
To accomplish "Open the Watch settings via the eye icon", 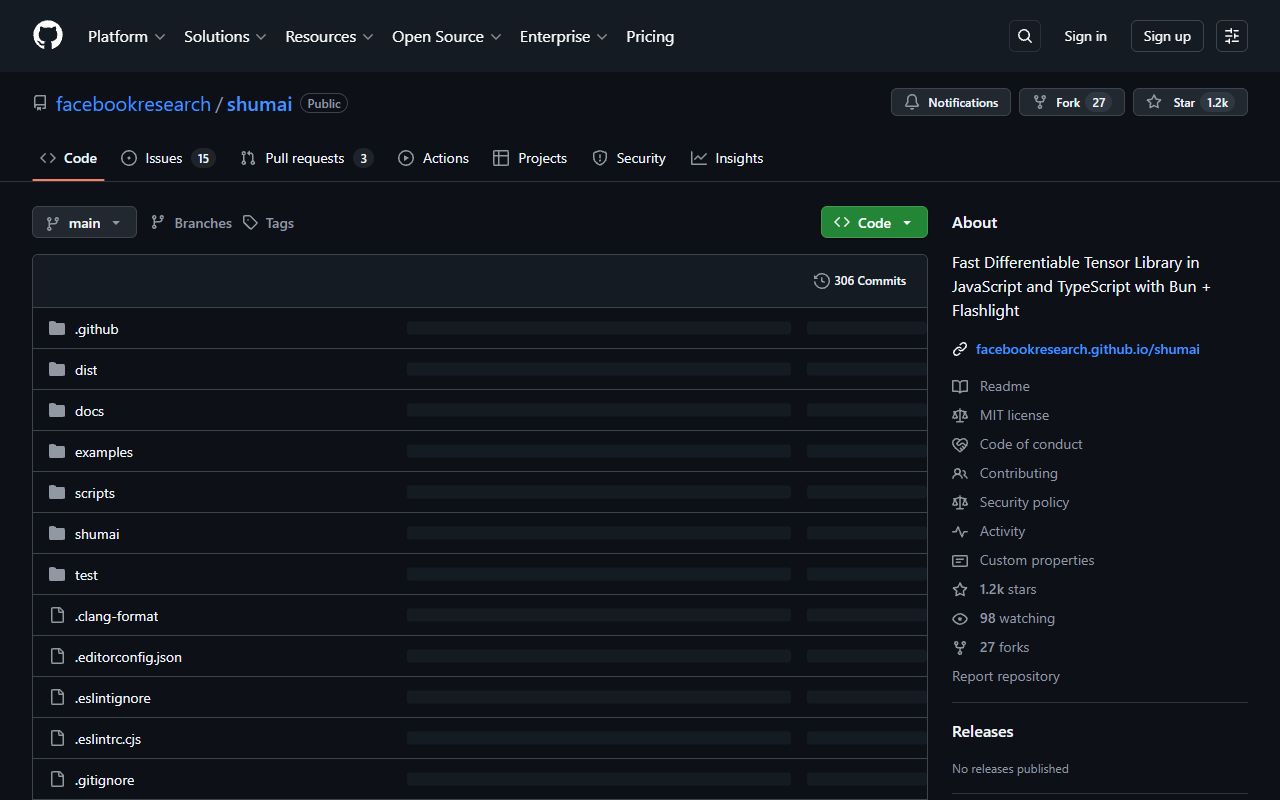I will pos(961,618).
